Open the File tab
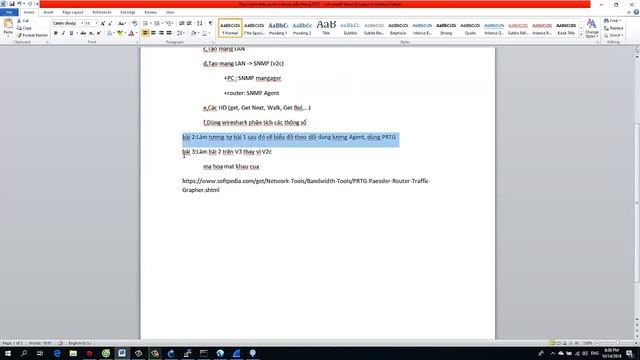Image resolution: width=640 pixels, height=360 pixels. click(x=9, y=12)
